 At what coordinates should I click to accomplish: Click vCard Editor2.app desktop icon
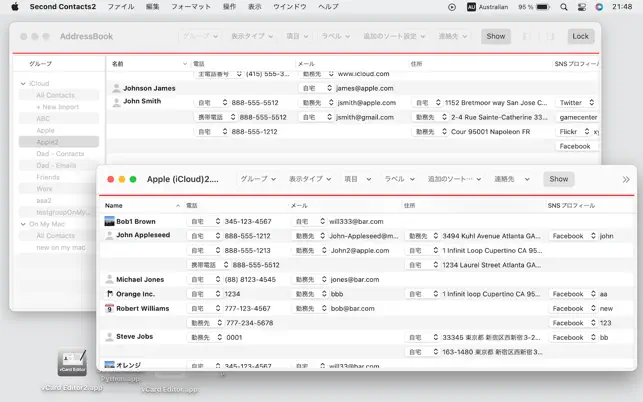(72, 362)
